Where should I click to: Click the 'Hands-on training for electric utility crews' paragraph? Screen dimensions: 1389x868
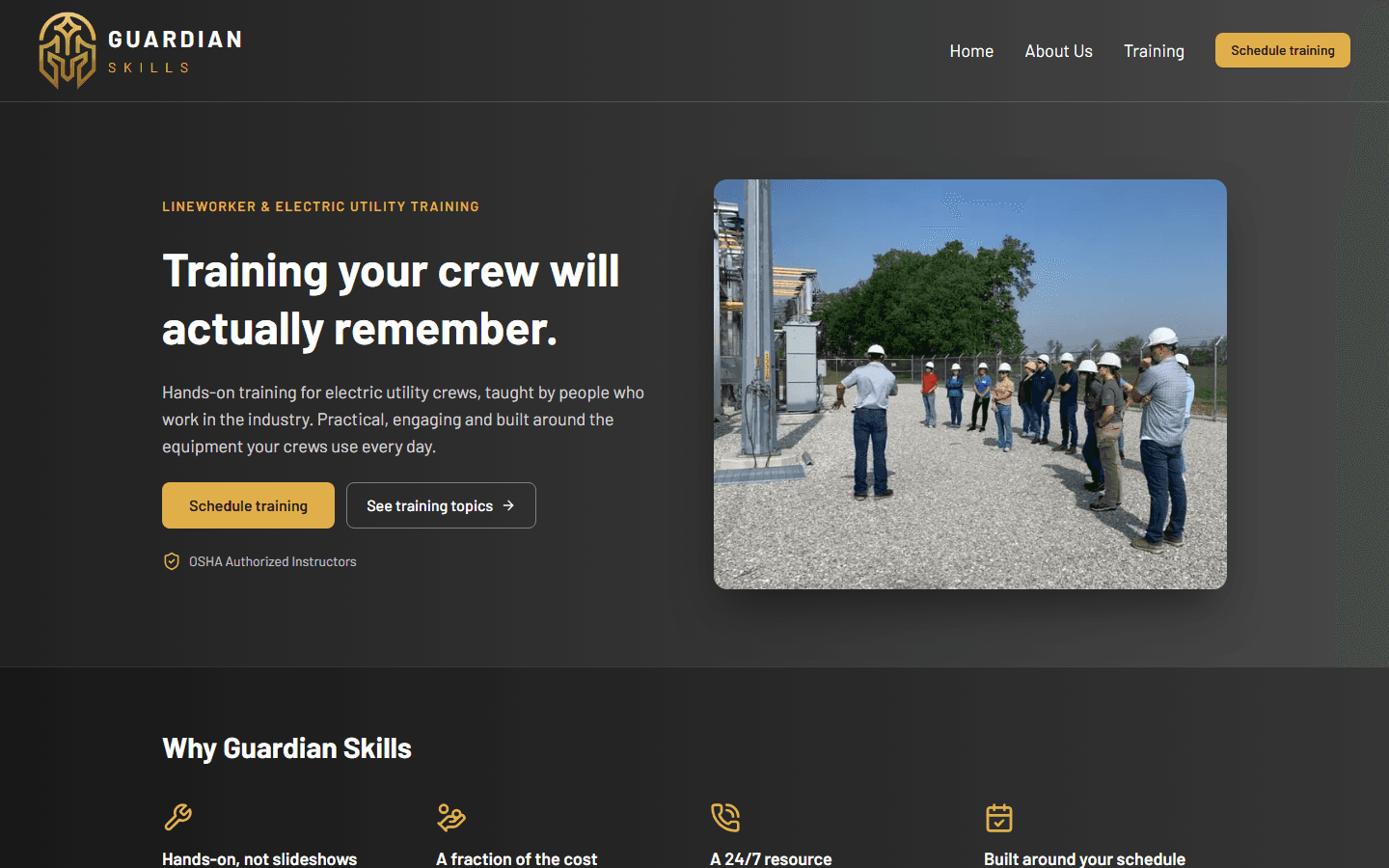[x=403, y=420]
